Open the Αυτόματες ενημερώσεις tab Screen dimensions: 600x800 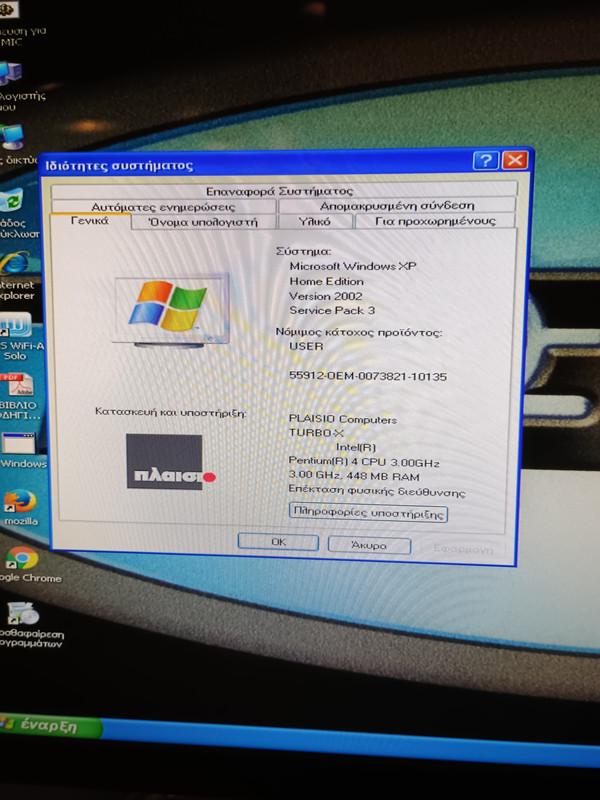[163, 207]
